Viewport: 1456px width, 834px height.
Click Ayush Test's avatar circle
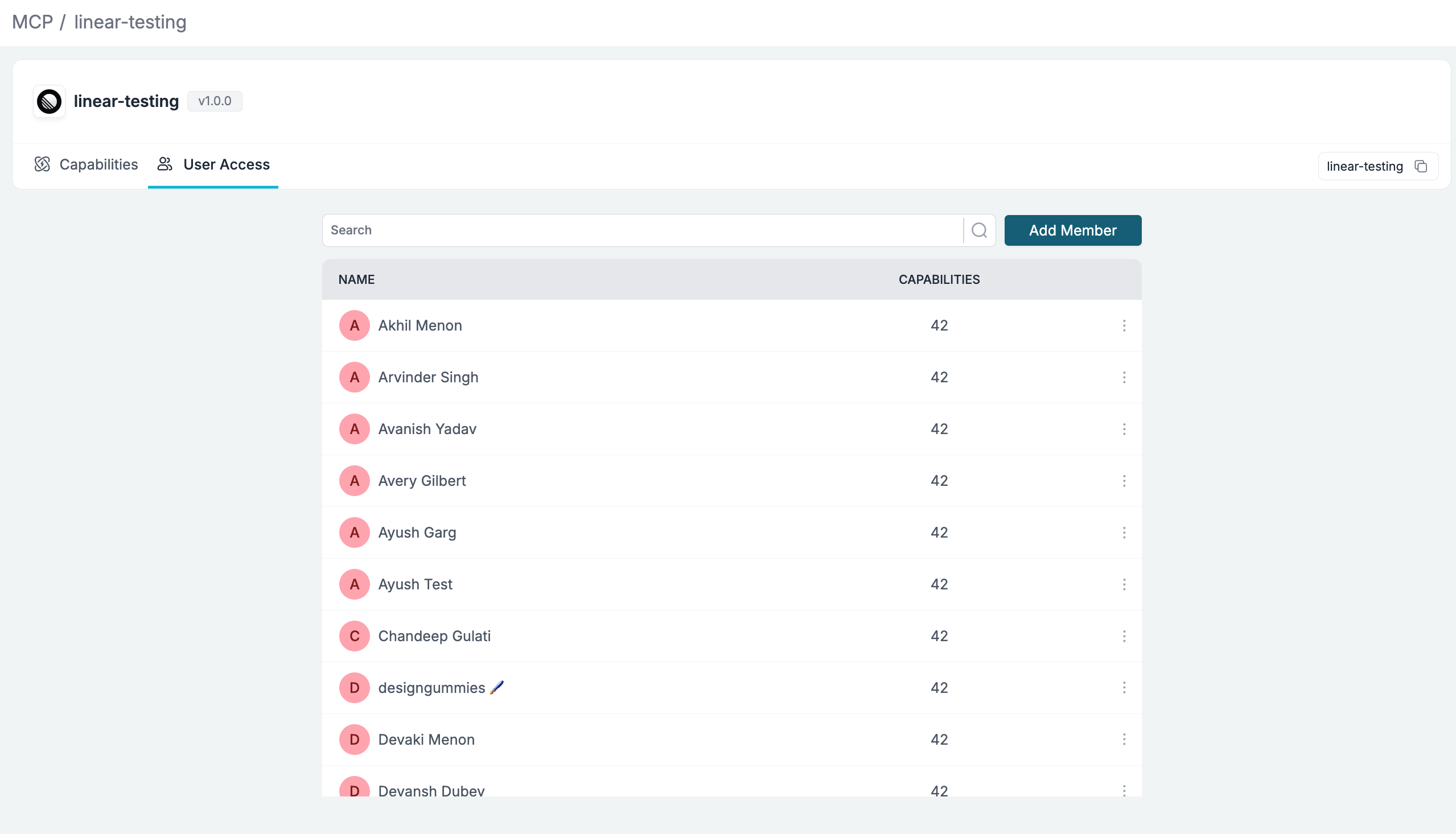tap(354, 584)
